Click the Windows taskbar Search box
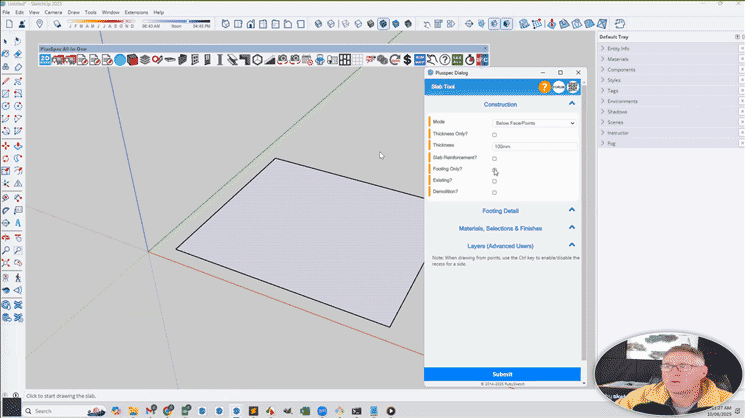 click(x=64, y=411)
